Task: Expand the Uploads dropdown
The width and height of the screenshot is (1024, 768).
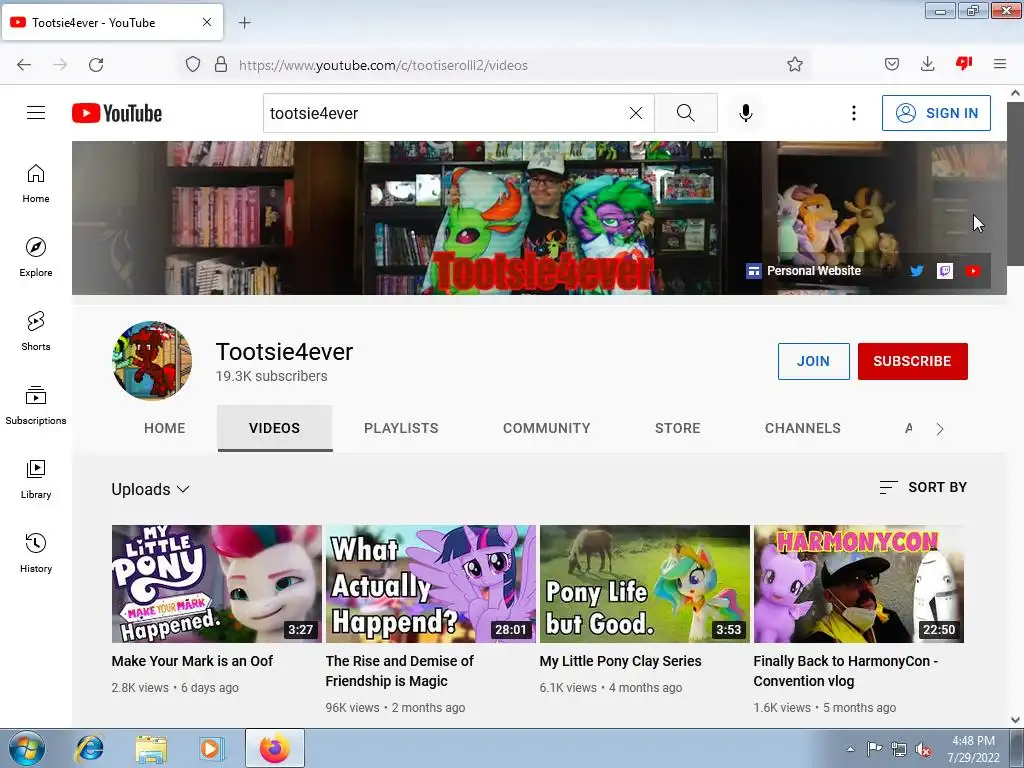Action: 150,489
